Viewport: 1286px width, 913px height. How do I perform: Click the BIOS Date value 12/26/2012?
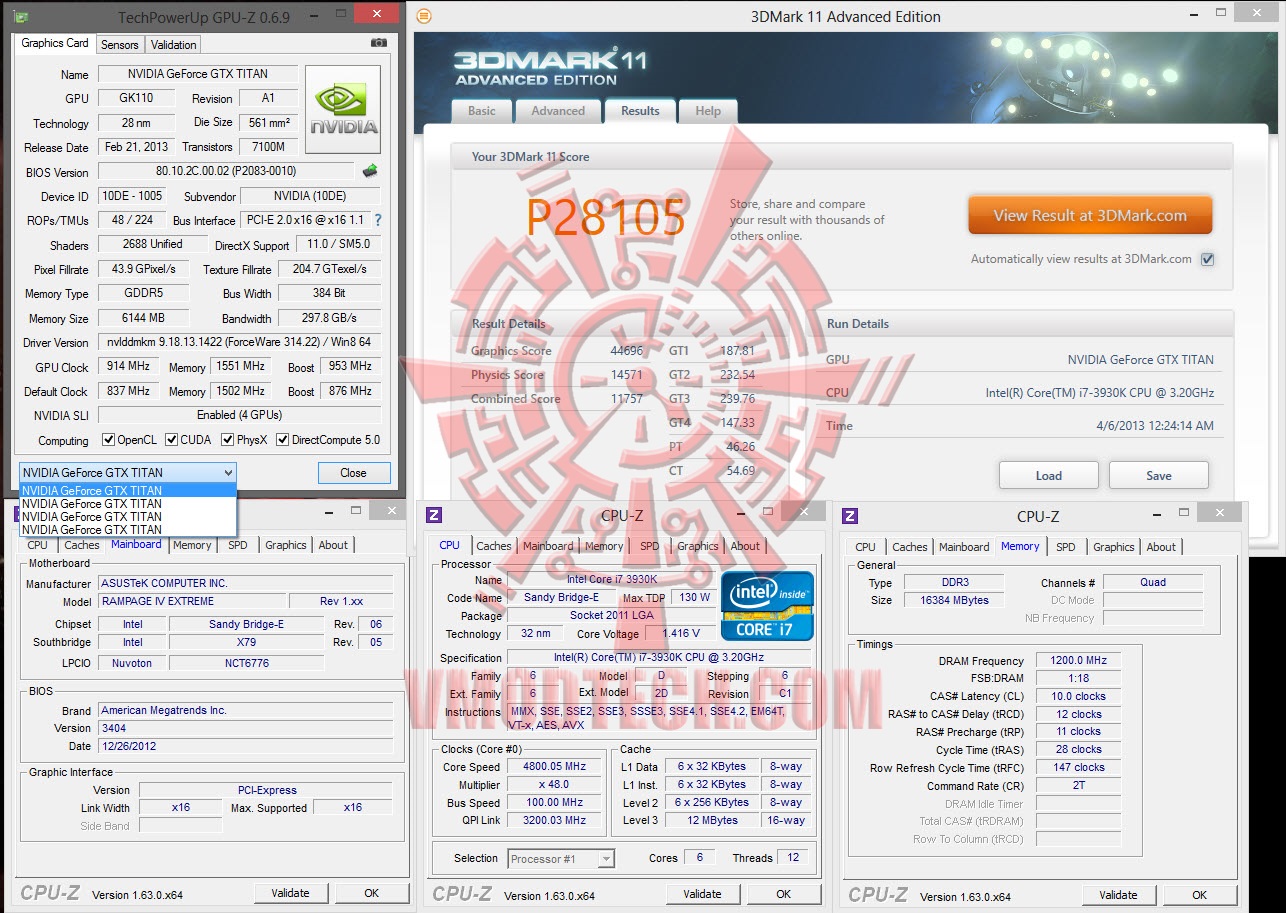coord(246,746)
